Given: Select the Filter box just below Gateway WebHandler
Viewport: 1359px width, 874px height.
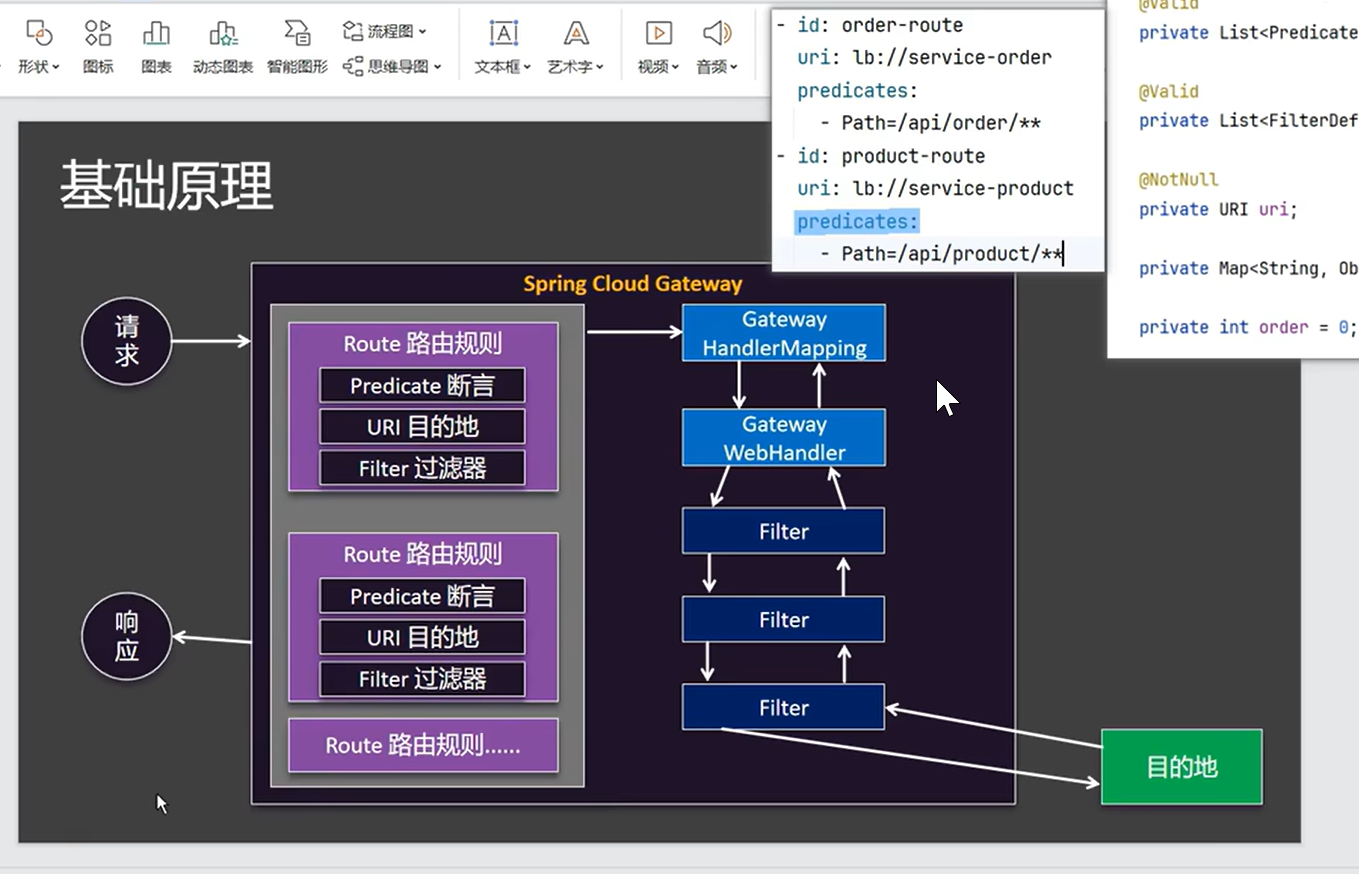Looking at the screenshot, I should coord(784,531).
